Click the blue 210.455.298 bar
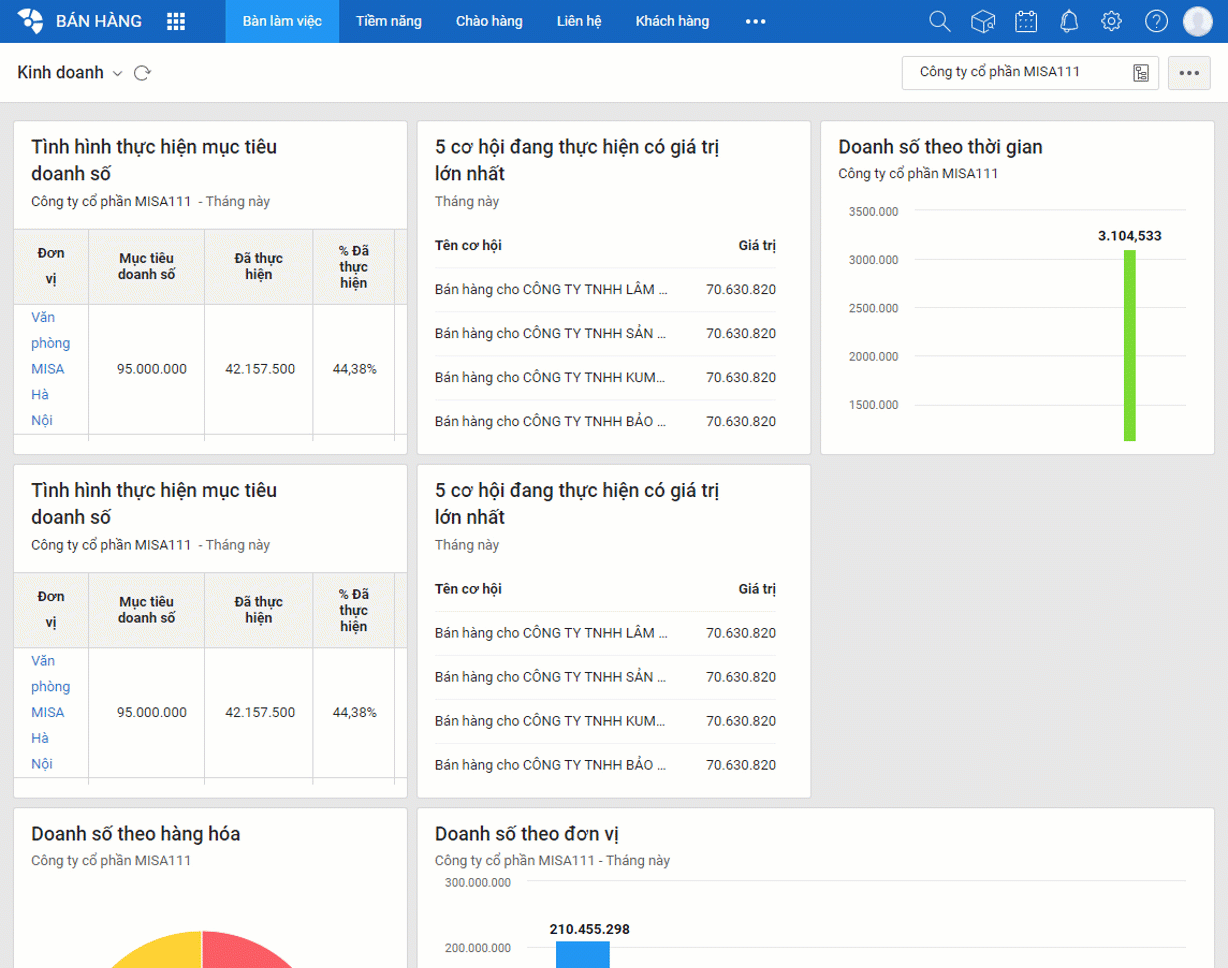 click(582, 954)
